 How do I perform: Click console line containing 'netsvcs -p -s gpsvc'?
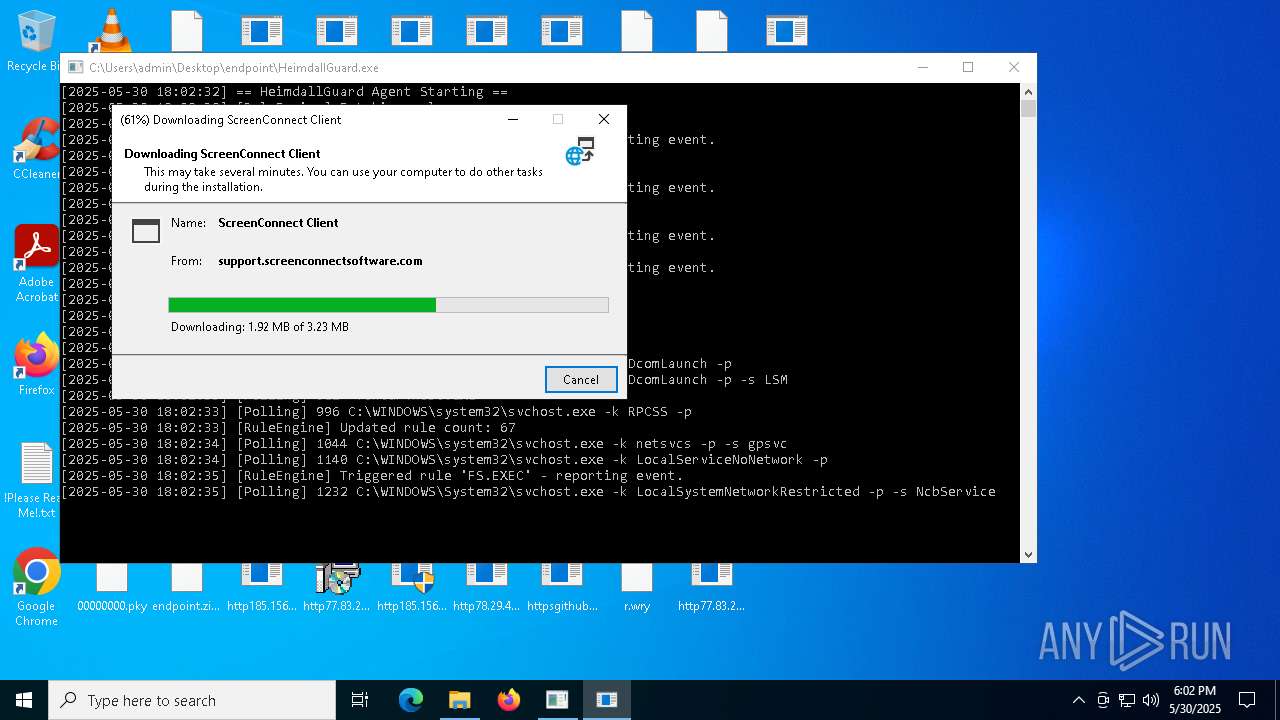point(425,443)
